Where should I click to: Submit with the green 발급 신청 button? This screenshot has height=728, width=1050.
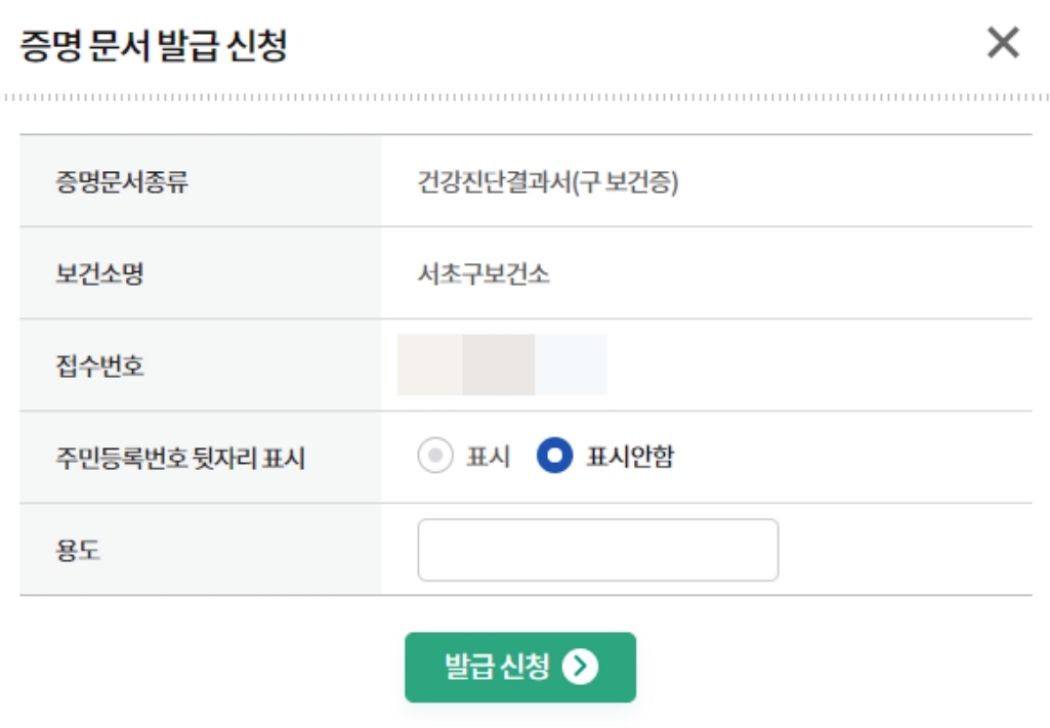click(x=520, y=667)
